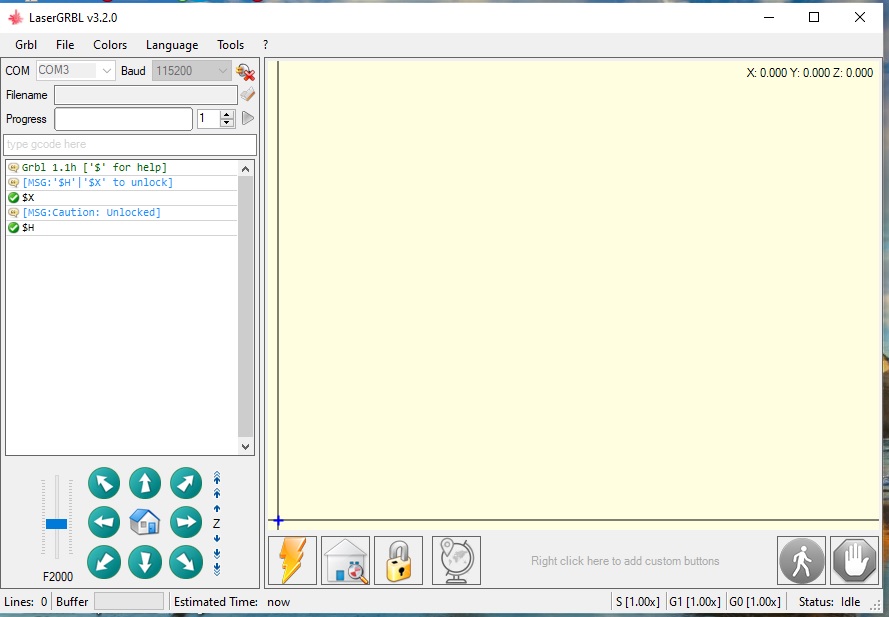Jog diagonally up-left with the northwest arrow
This screenshot has width=889, height=617.
click(104, 483)
